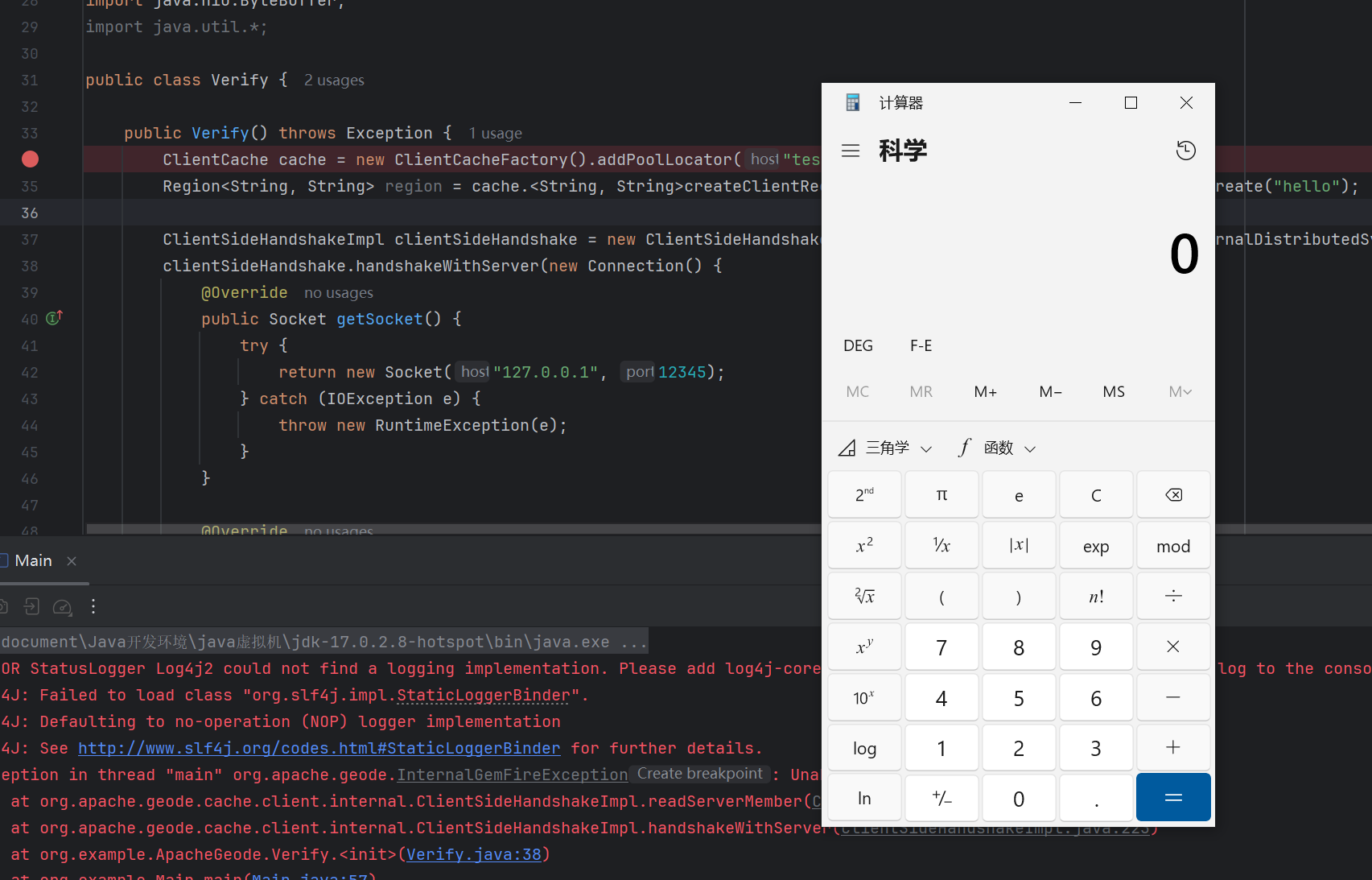Viewport: 1372px width, 880px height.
Task: Click the Create breakpoint hint
Action: point(700,774)
